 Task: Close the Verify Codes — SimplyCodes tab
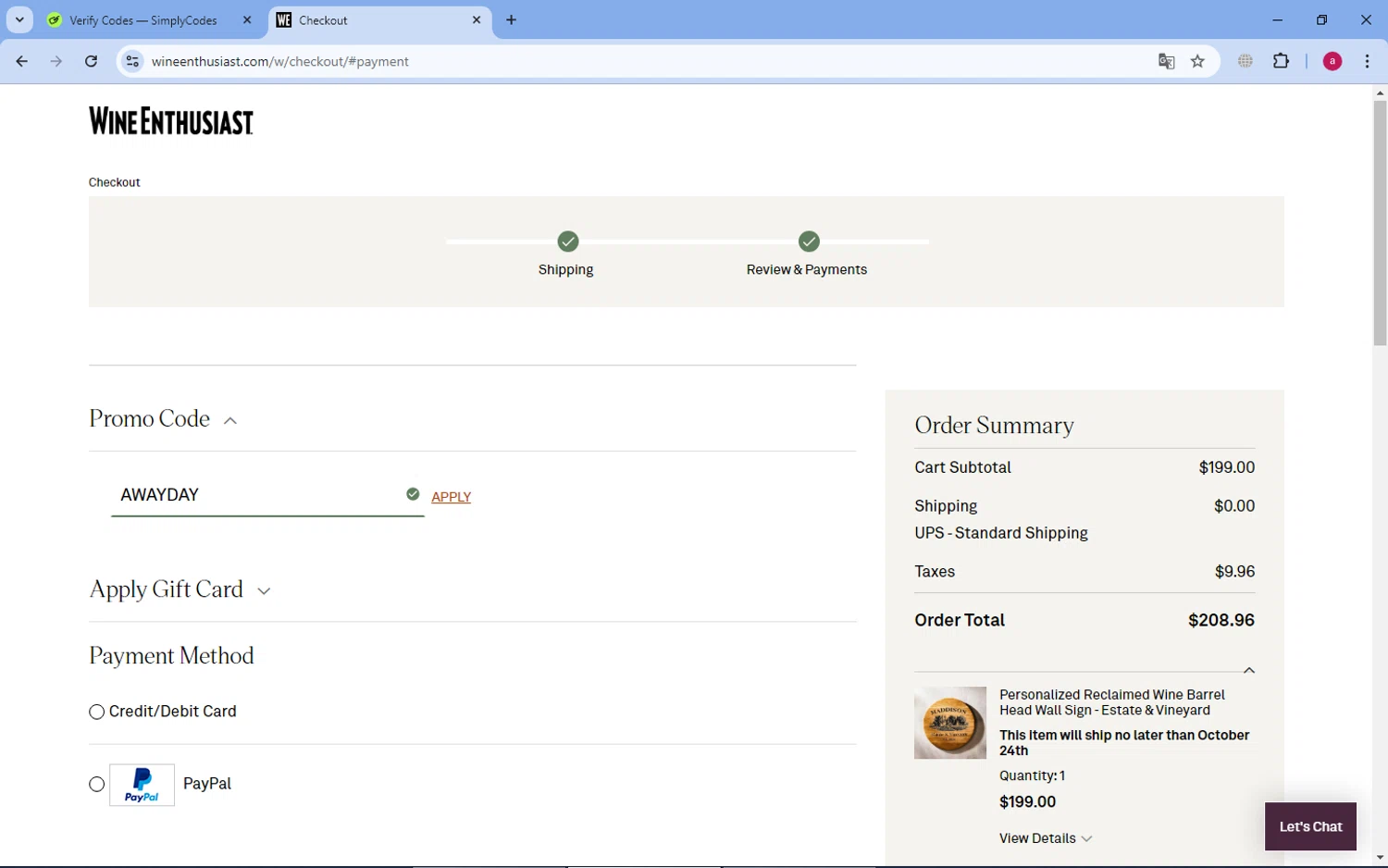247,19
